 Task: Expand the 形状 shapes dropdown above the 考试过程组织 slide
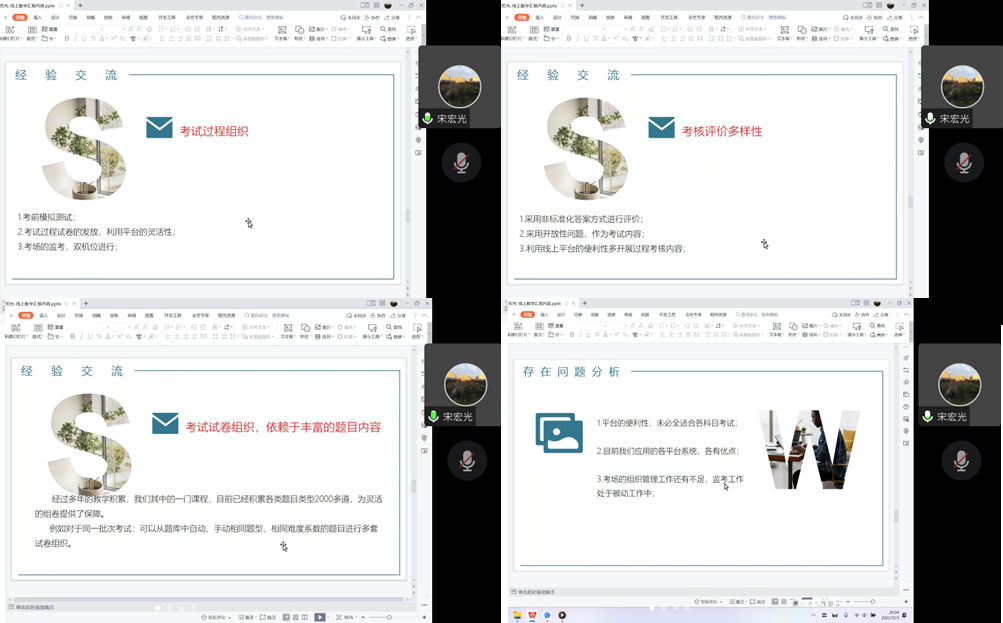tap(299, 38)
